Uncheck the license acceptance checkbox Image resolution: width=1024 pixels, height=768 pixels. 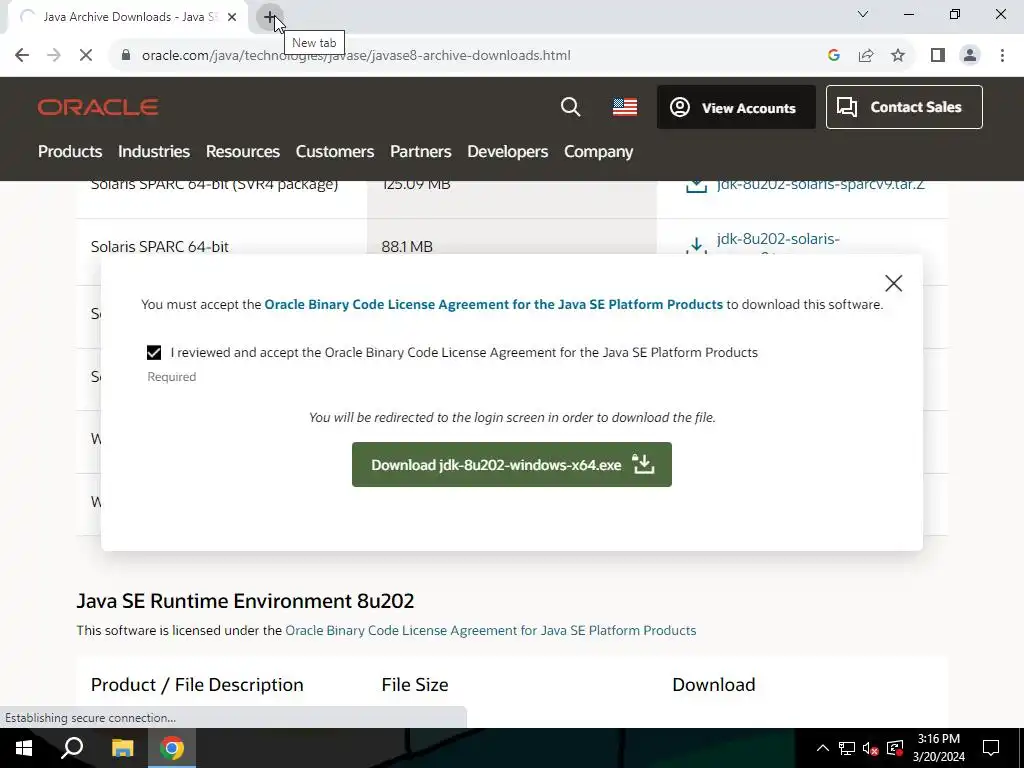(153, 353)
